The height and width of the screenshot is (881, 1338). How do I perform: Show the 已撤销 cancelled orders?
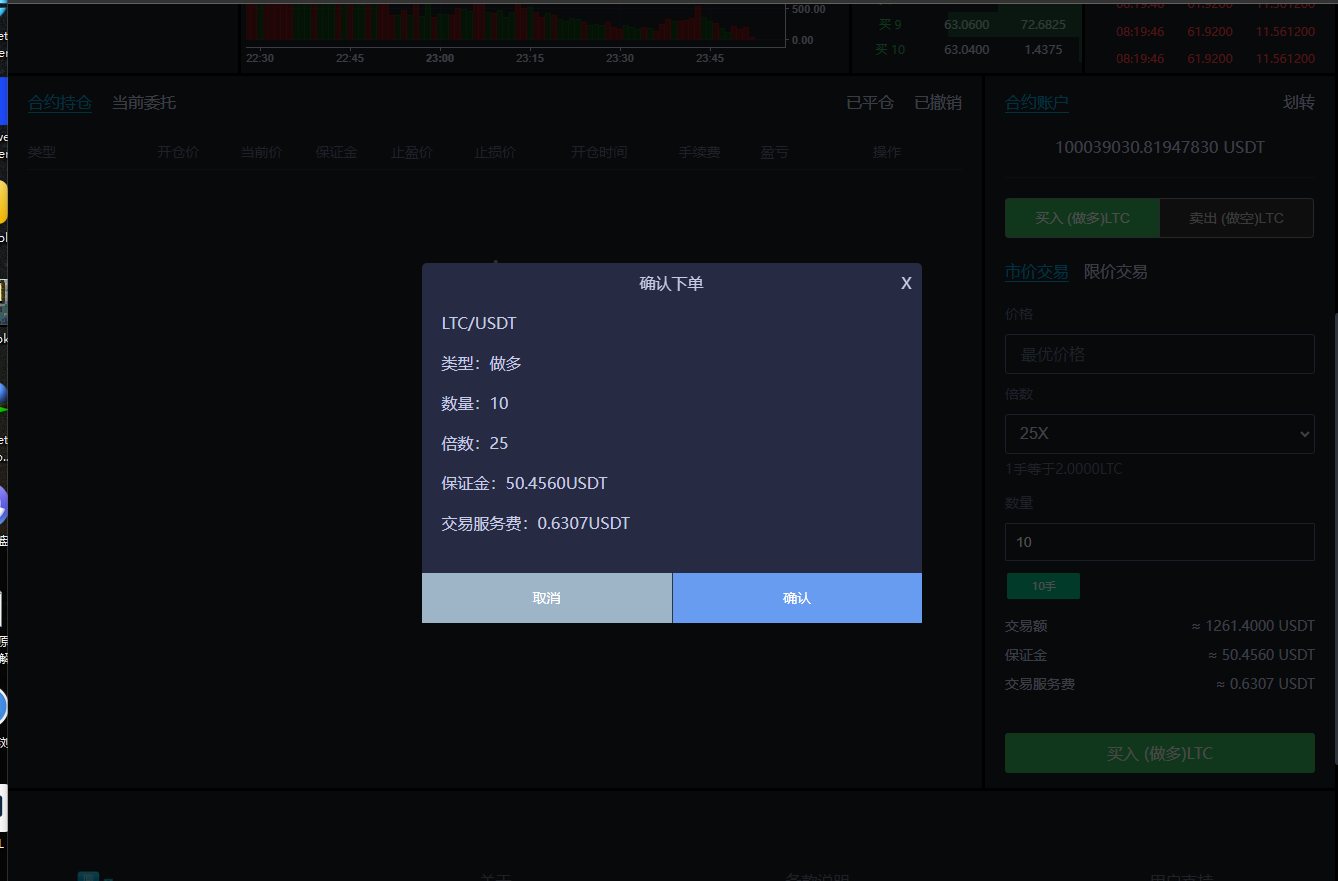pos(938,102)
